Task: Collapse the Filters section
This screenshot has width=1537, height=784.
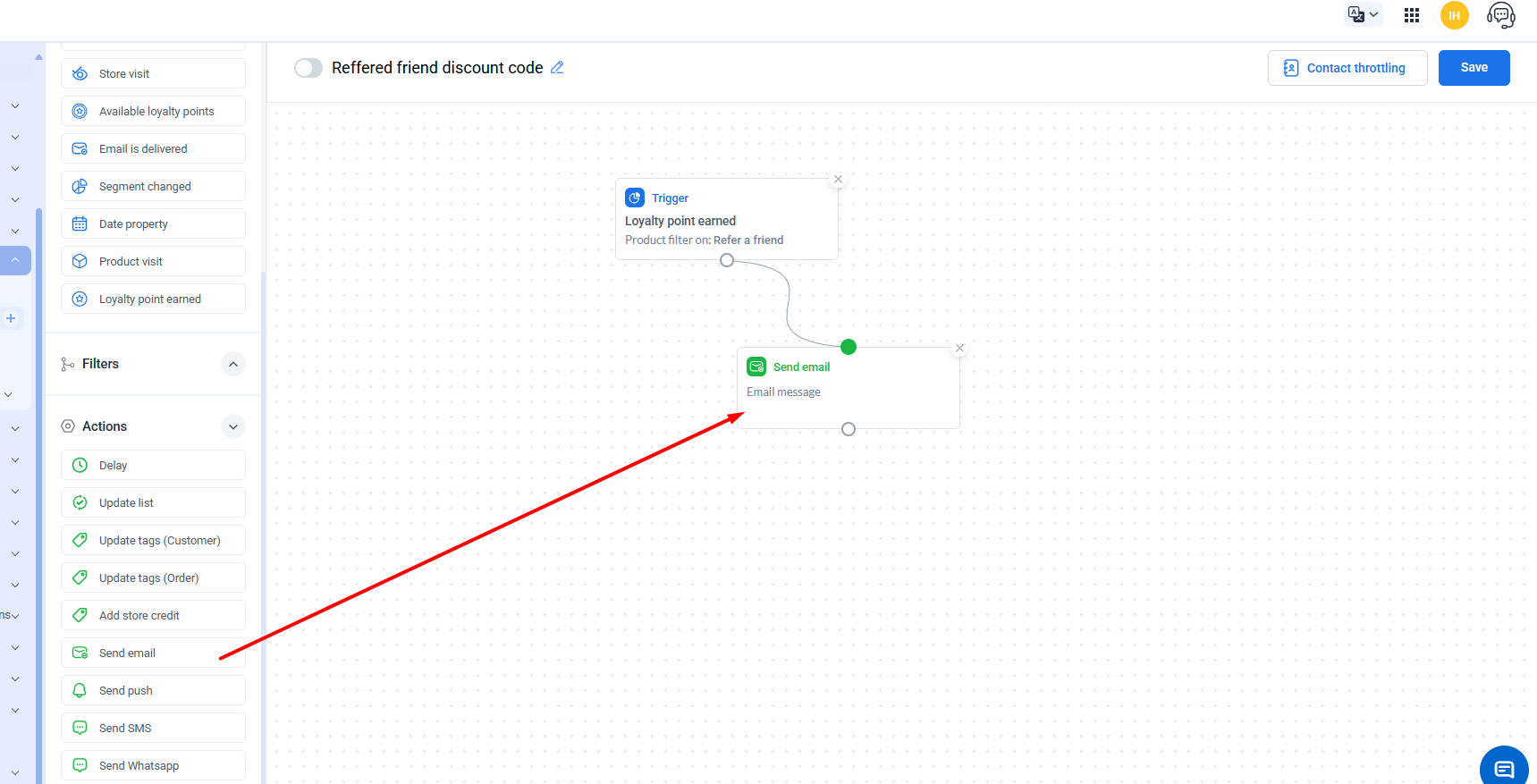Action: pos(232,364)
